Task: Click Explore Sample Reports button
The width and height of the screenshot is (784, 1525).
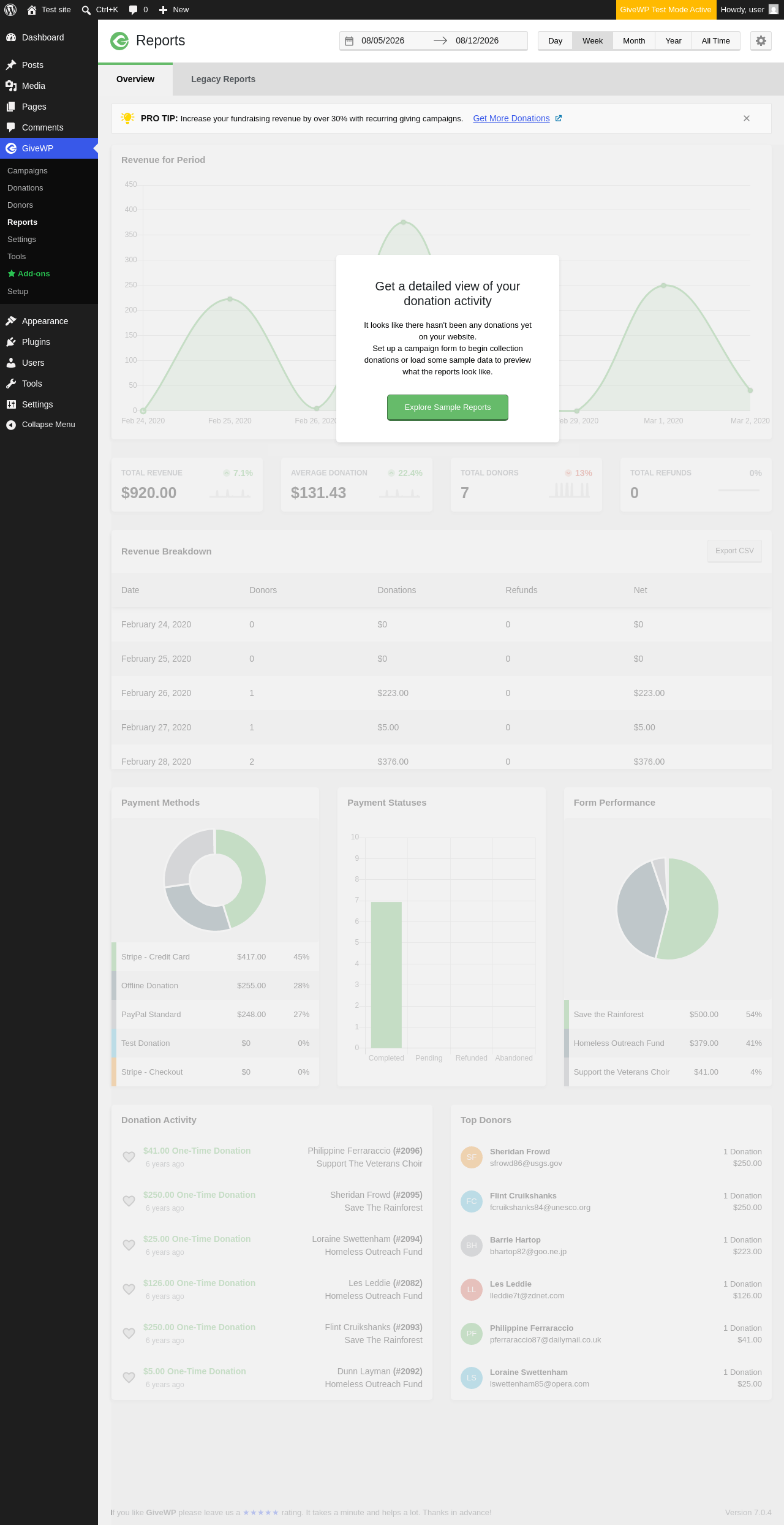Action: [448, 407]
